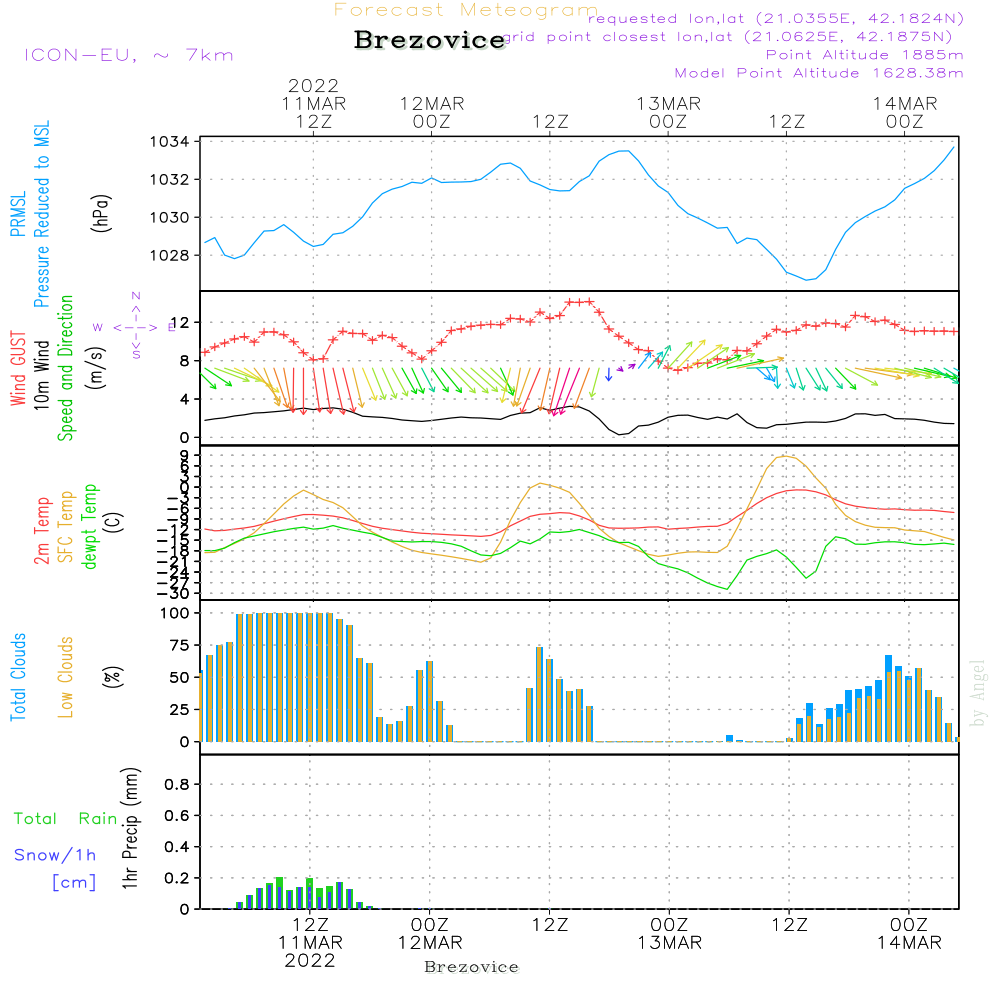This screenshot has height=1000, width=1000.
Task: Click the 'Pressure Reduced to MSL' label
Action: pos(41,214)
